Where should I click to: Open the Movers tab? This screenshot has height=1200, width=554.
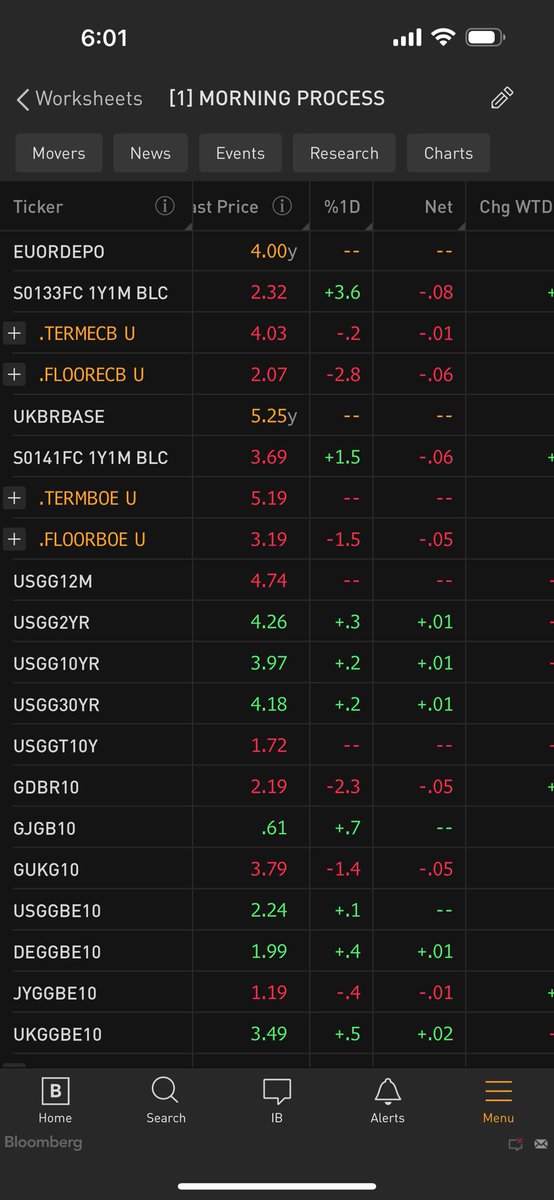click(x=59, y=153)
